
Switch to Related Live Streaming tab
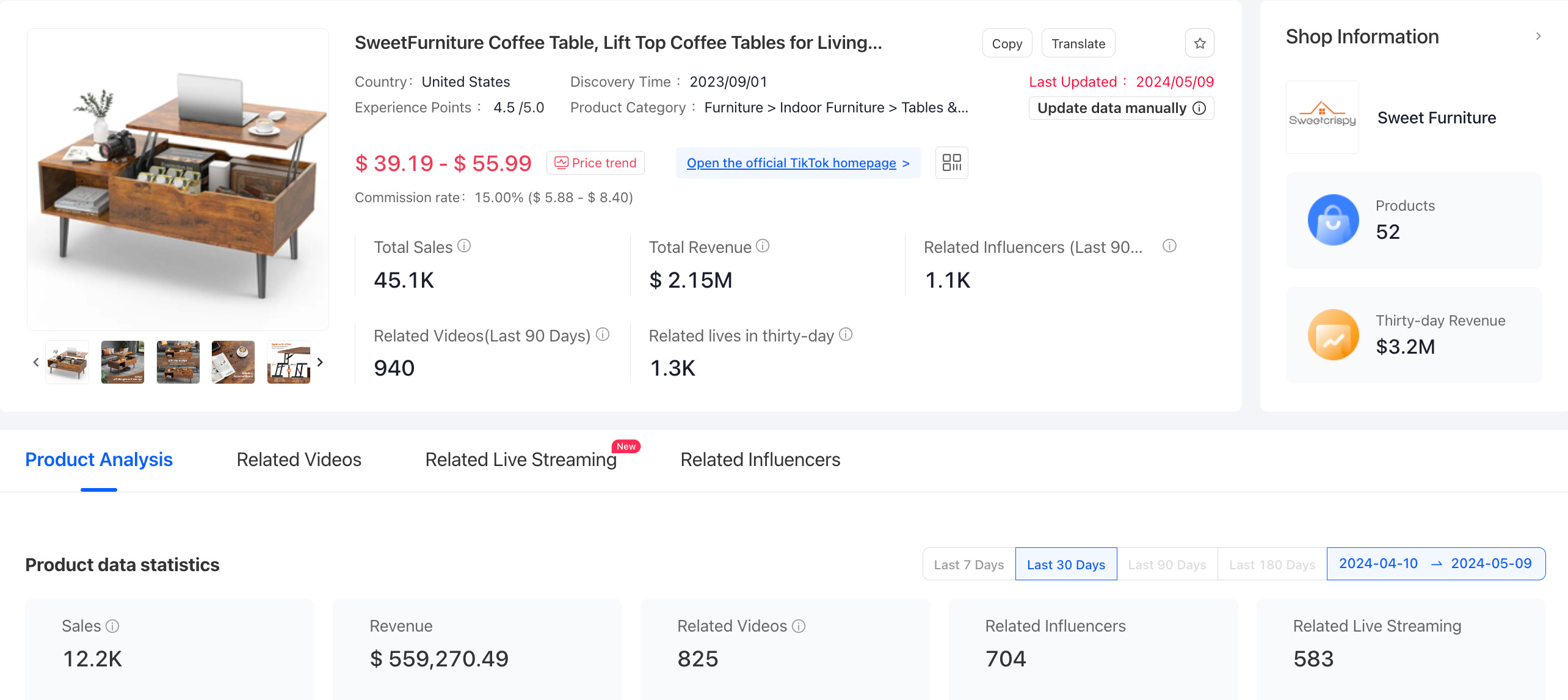click(521, 459)
